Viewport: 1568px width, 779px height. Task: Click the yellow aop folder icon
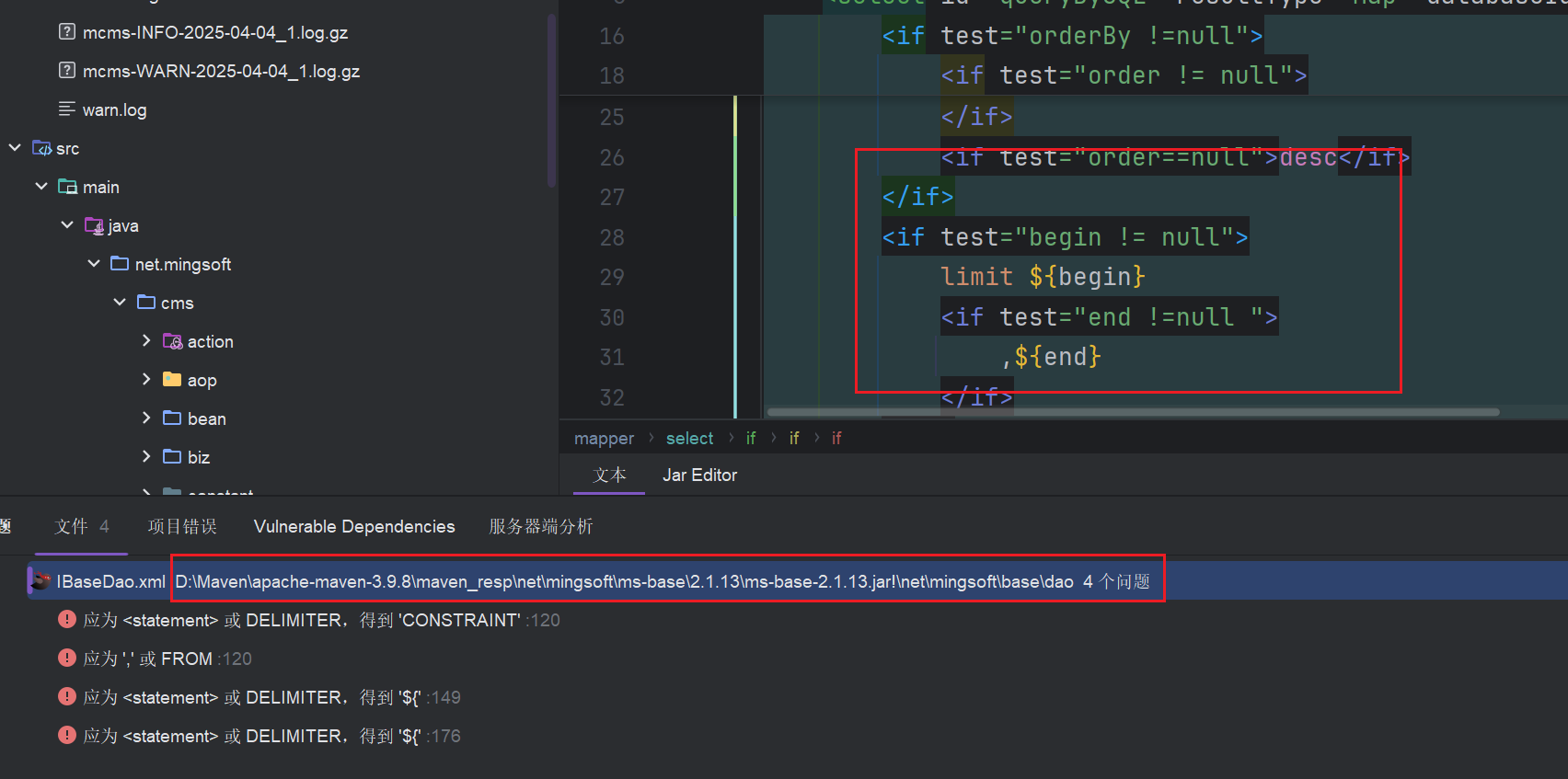pos(172,380)
